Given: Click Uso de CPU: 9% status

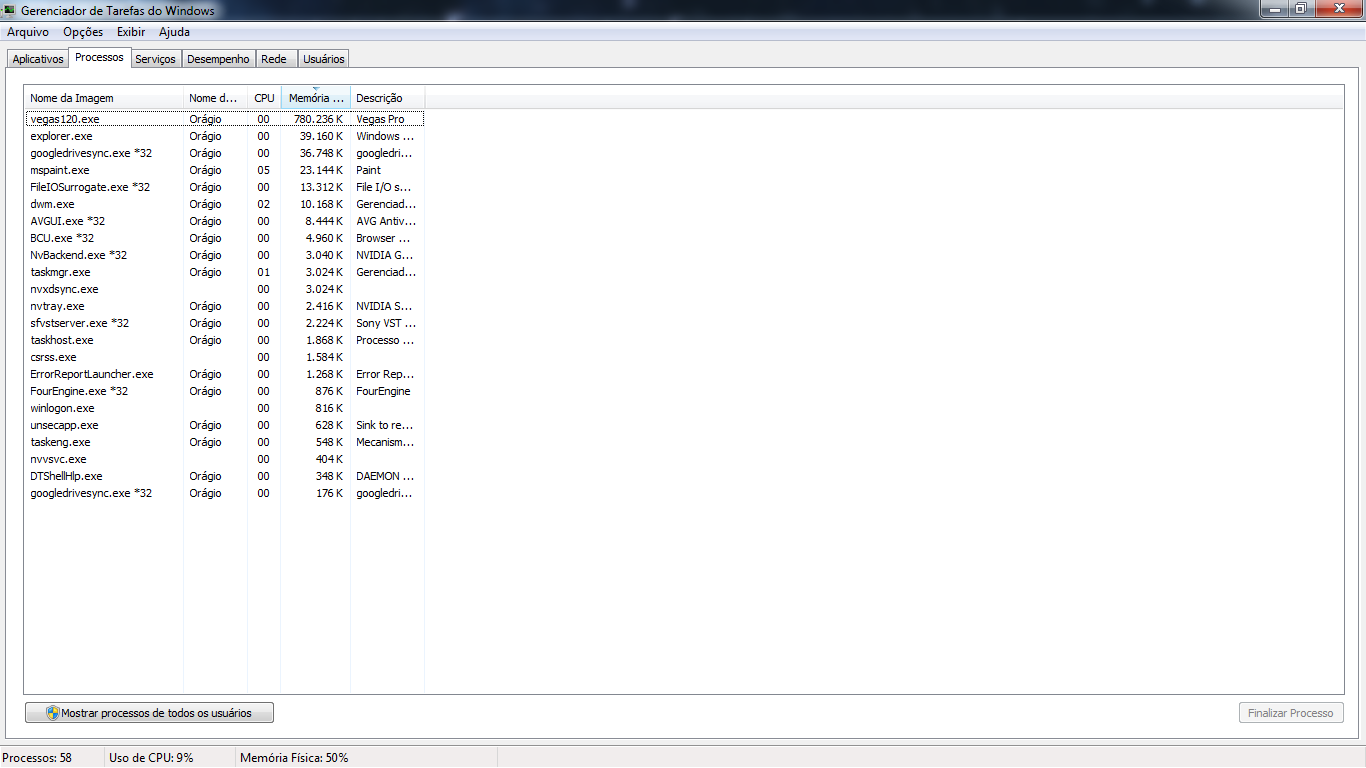Looking at the screenshot, I should (151, 758).
